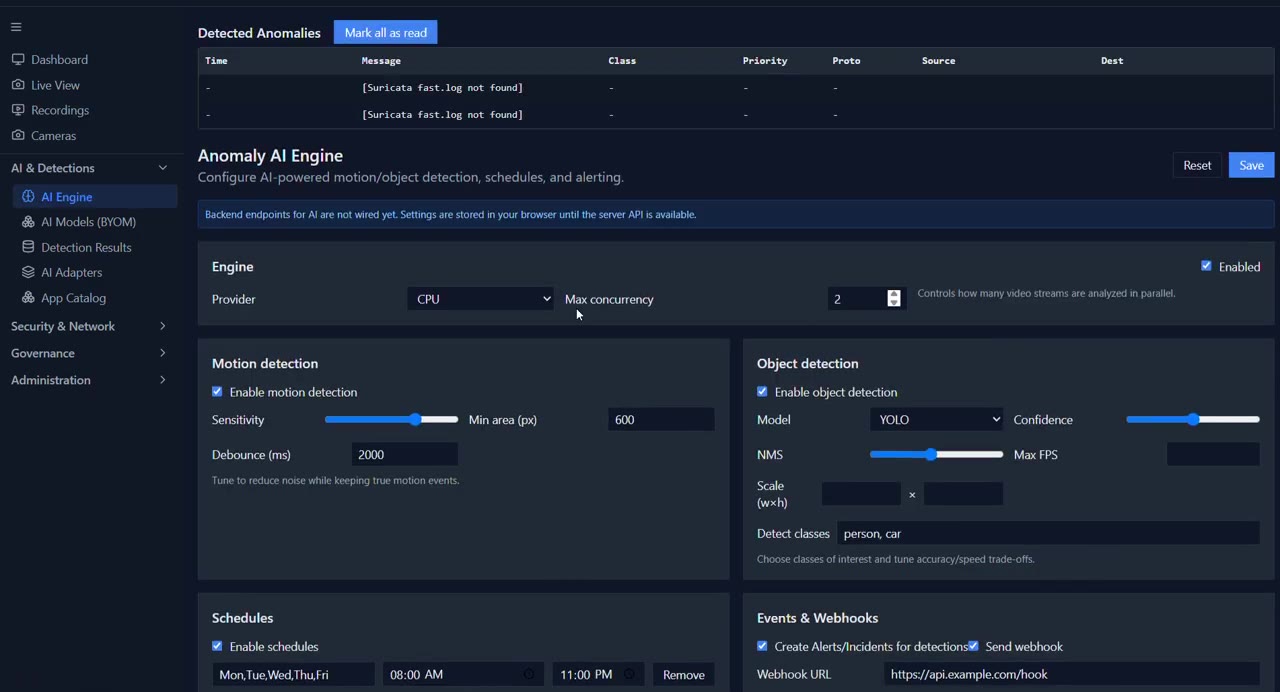
Task: Open AI Models (BYOM) icon
Action: pyautogui.click(x=28, y=222)
